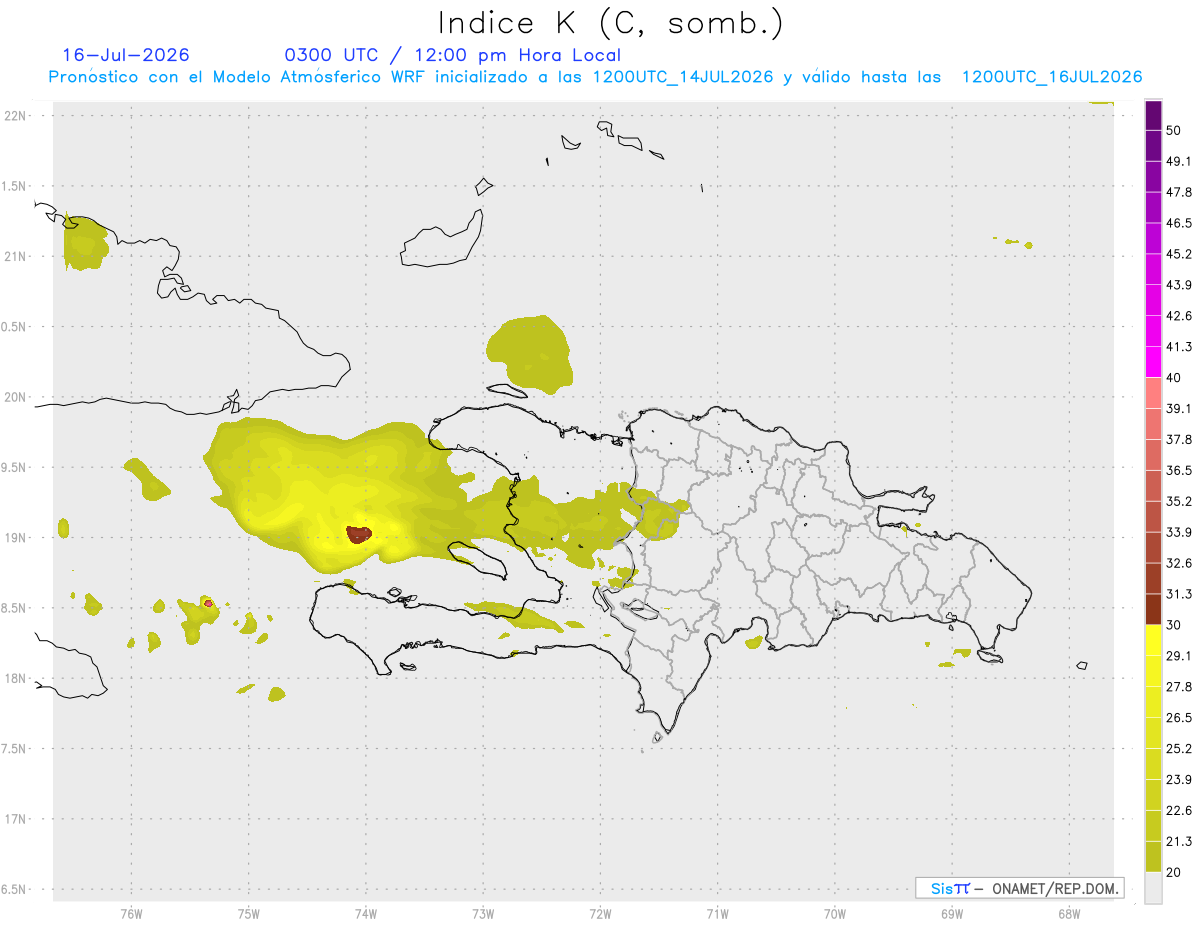Click the "19N" latitude label

click(x=15, y=537)
